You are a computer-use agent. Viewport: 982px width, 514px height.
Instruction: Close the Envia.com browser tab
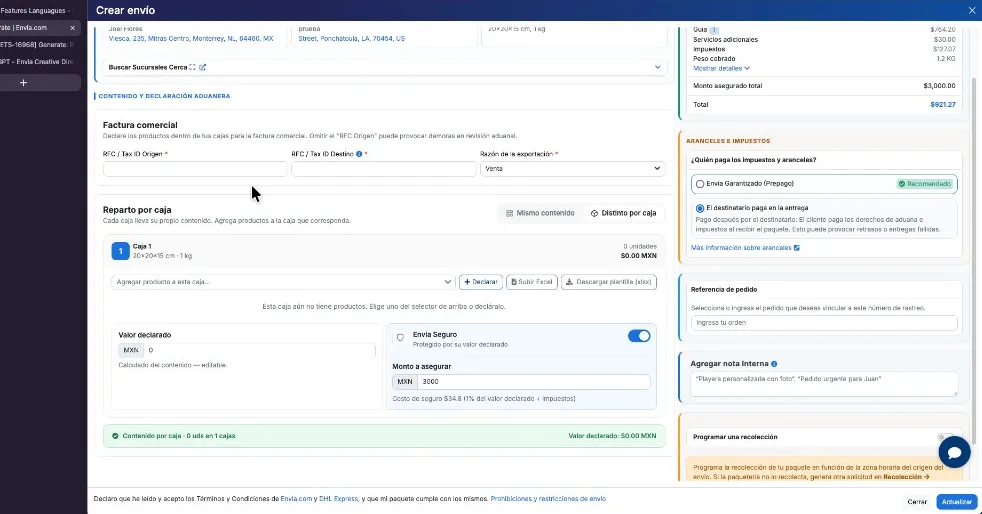tap(73, 28)
